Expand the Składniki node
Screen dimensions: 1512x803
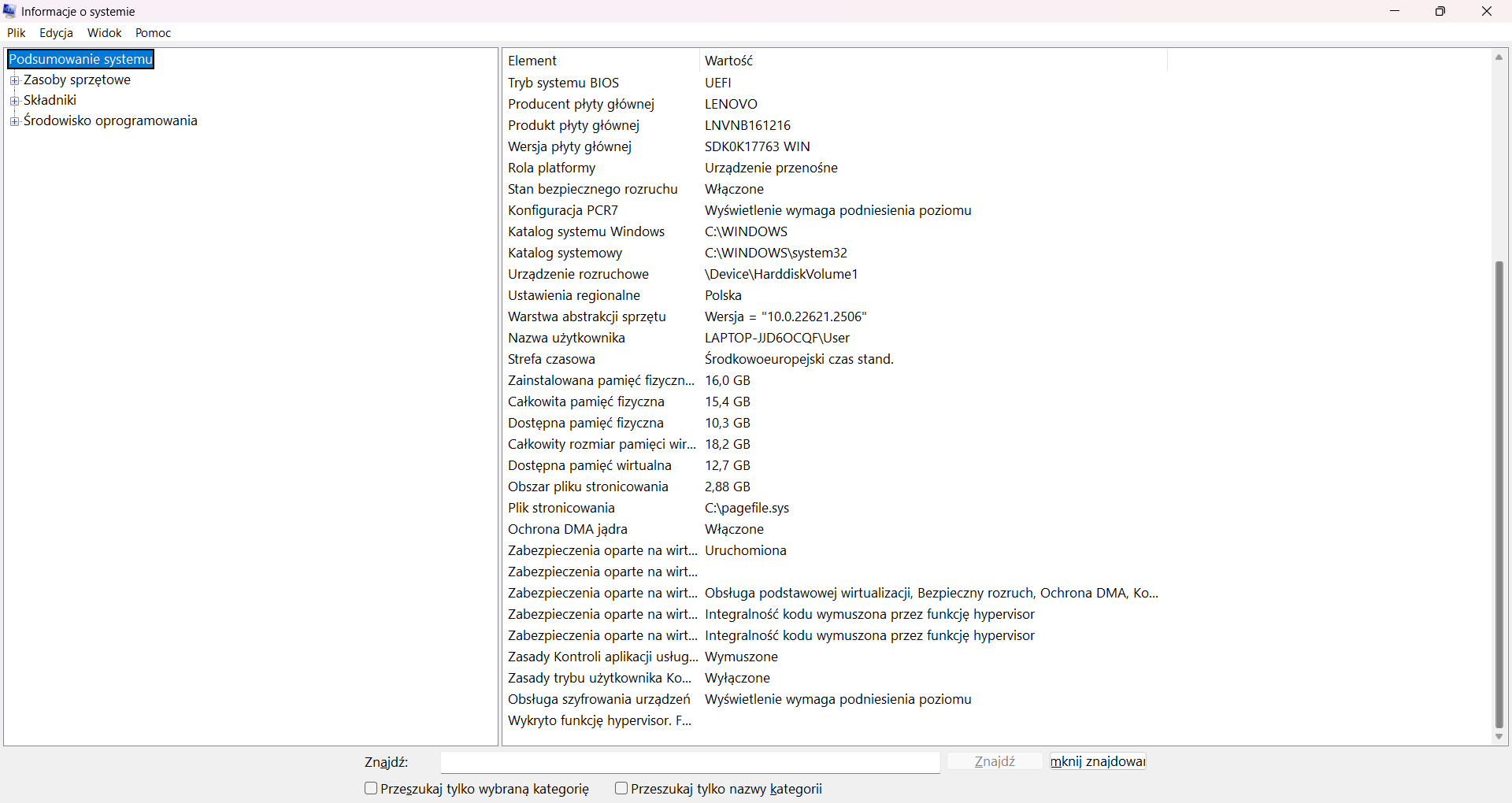[x=14, y=101]
